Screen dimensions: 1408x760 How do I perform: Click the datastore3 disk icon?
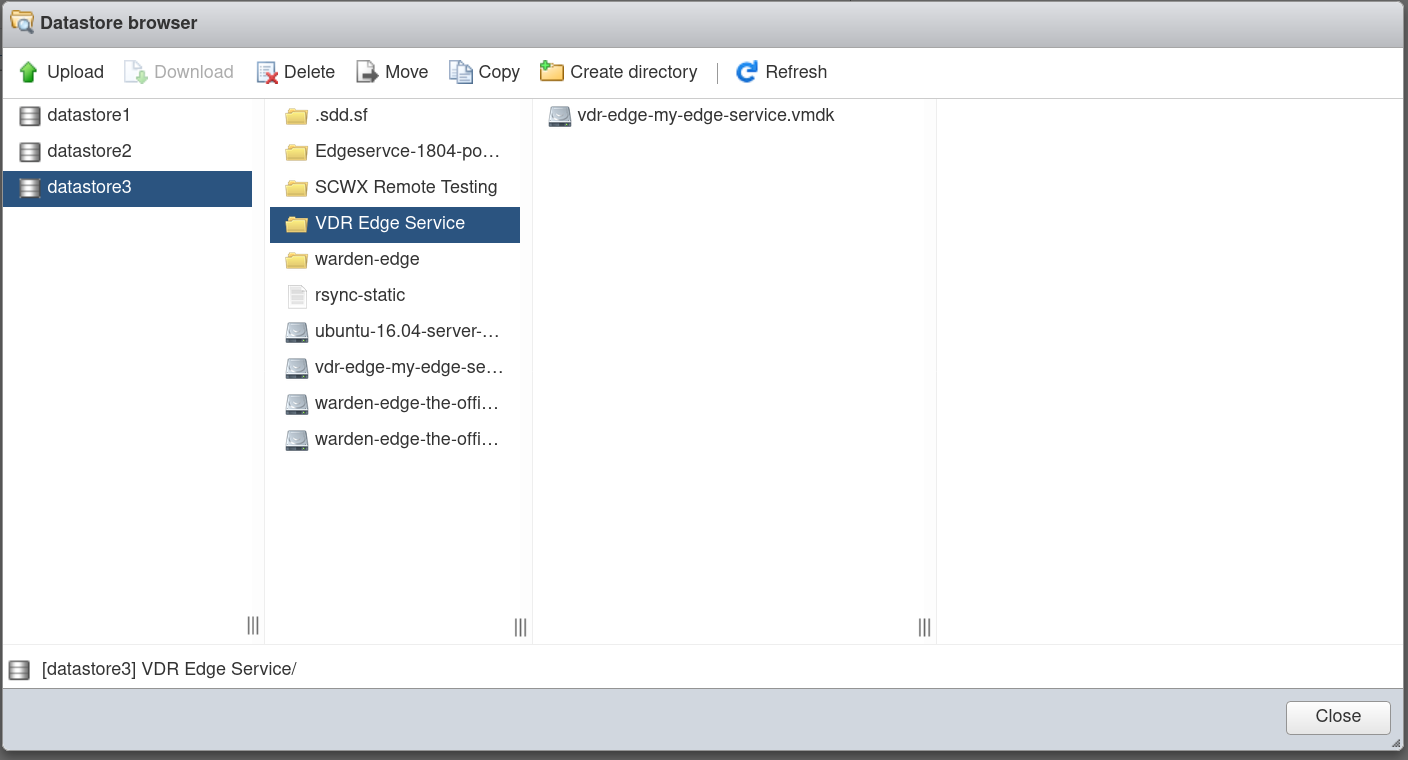(x=30, y=188)
